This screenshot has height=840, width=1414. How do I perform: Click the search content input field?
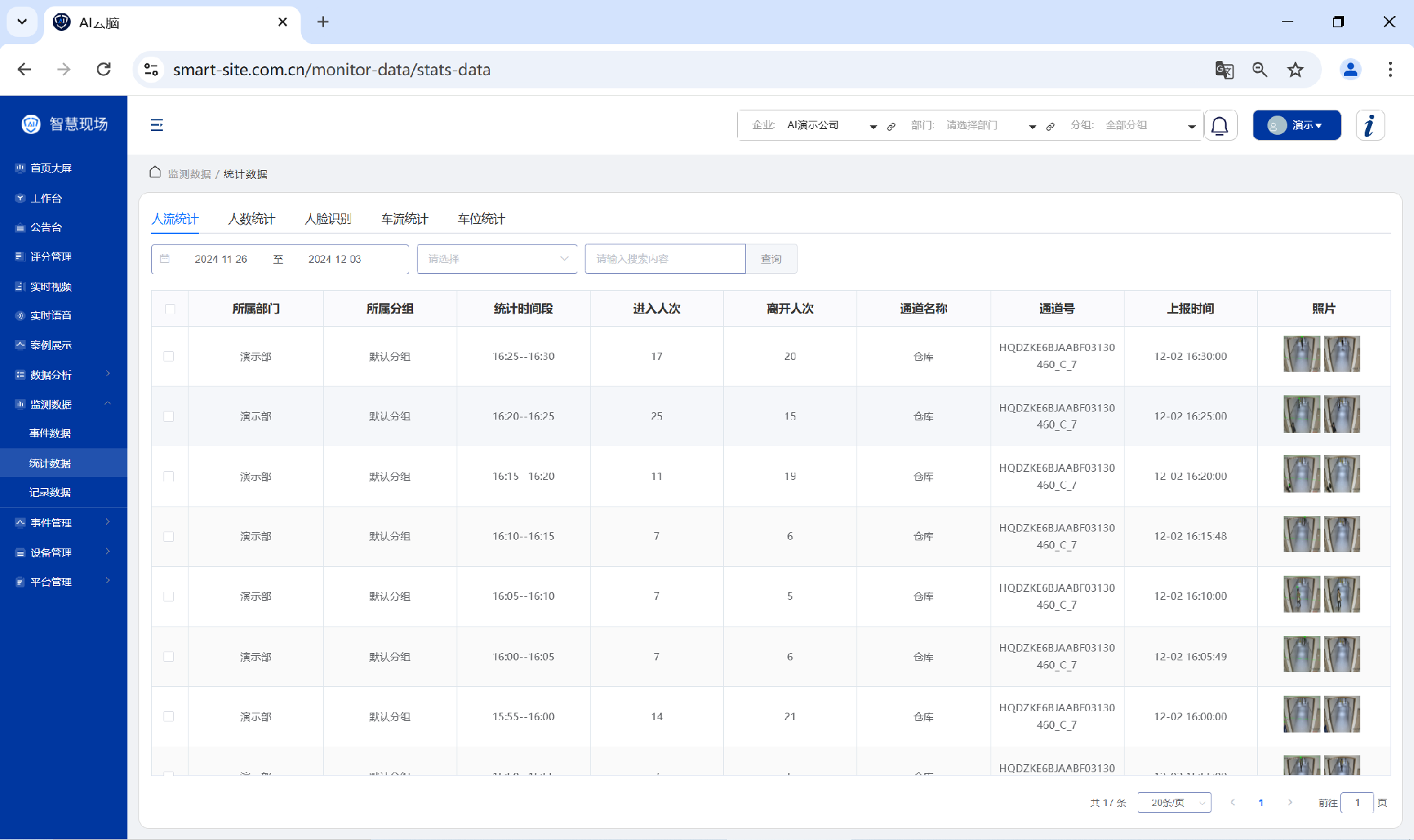coord(665,259)
